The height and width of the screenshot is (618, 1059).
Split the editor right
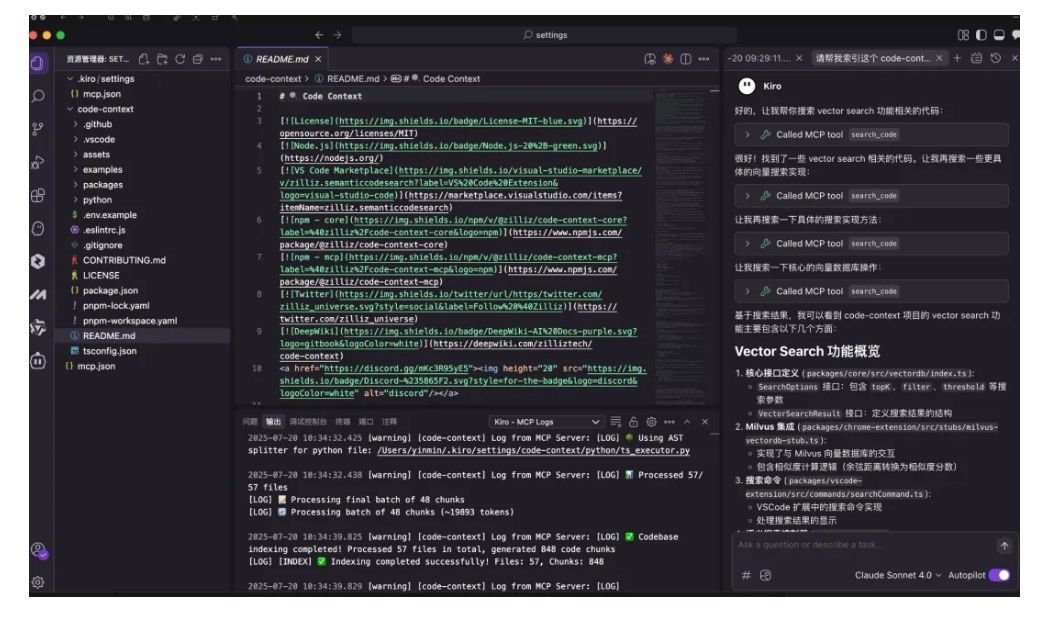(686, 59)
